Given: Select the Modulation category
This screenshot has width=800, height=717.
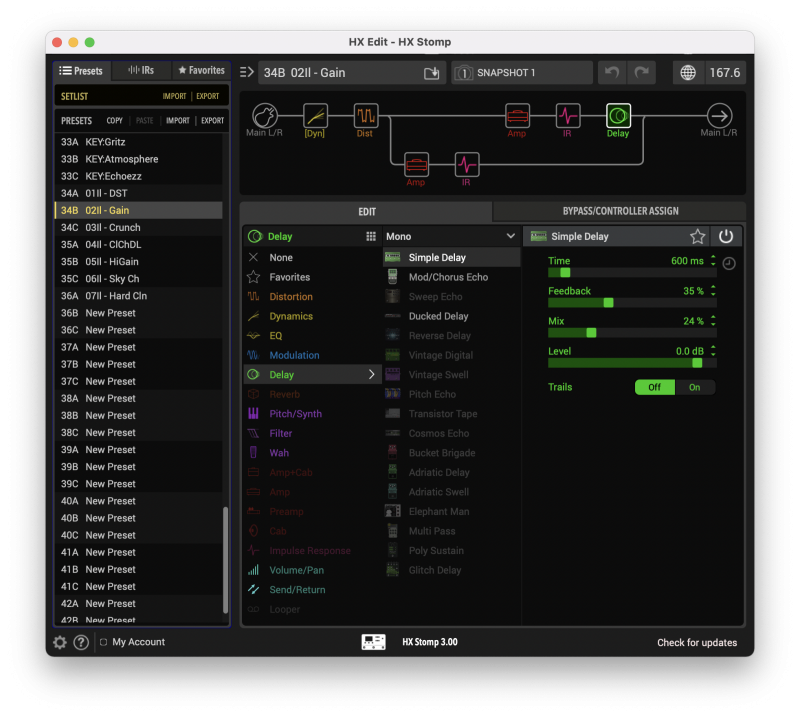Looking at the screenshot, I should point(312,355).
